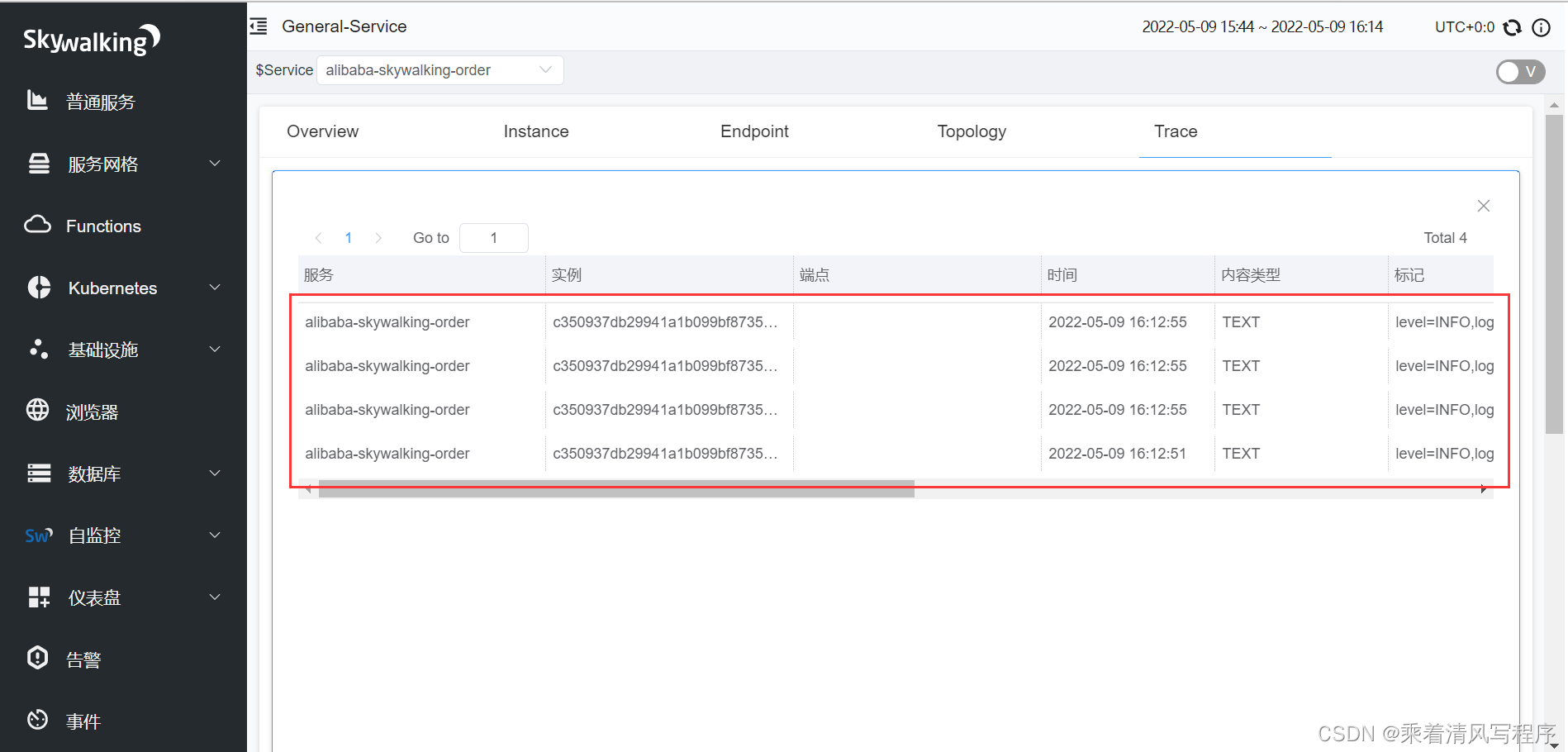The height and width of the screenshot is (752, 1568).
Task: Click the 基础设施 dots icon
Action: click(x=39, y=349)
